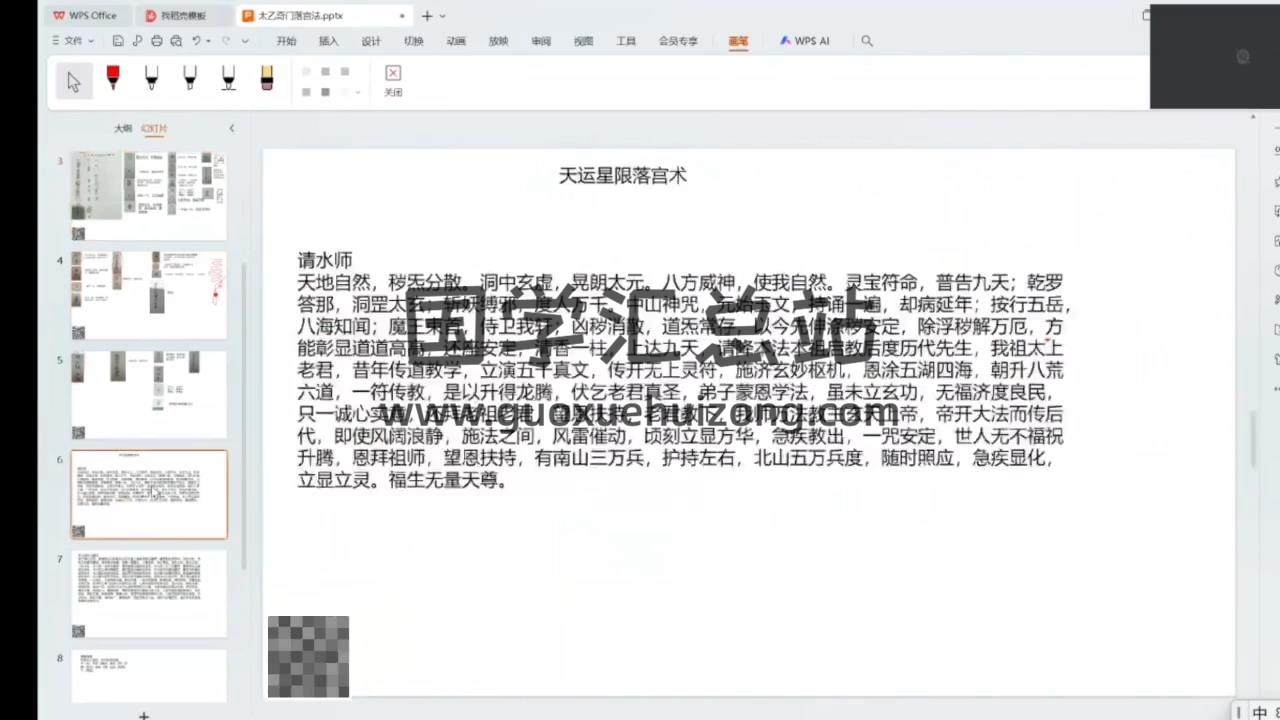Undo the last action

[196, 41]
